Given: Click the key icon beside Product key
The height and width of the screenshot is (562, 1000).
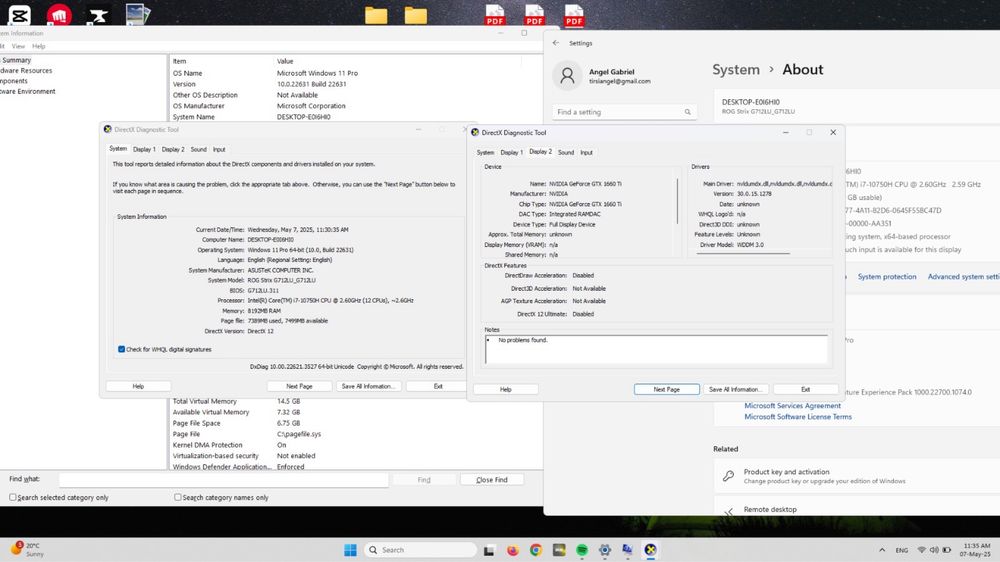Looking at the screenshot, I should pos(728,476).
